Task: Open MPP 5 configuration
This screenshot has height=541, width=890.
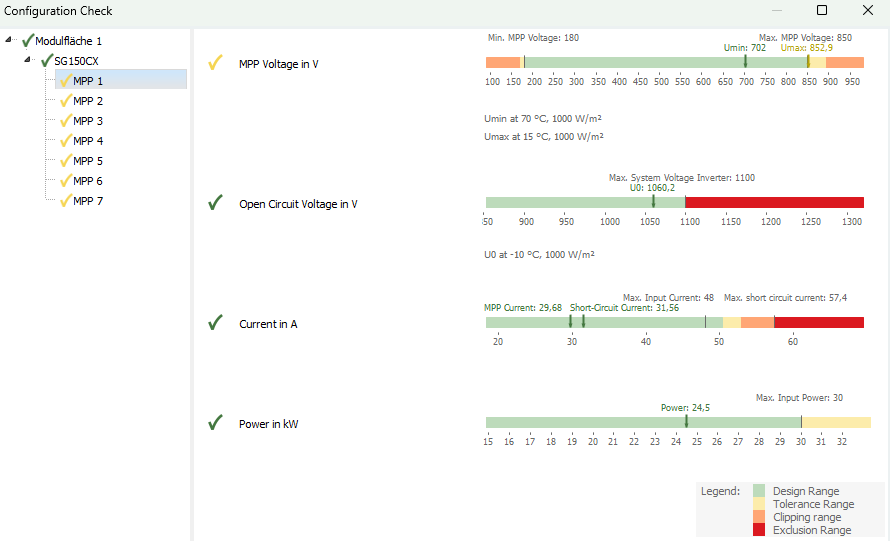Action: [x=88, y=161]
